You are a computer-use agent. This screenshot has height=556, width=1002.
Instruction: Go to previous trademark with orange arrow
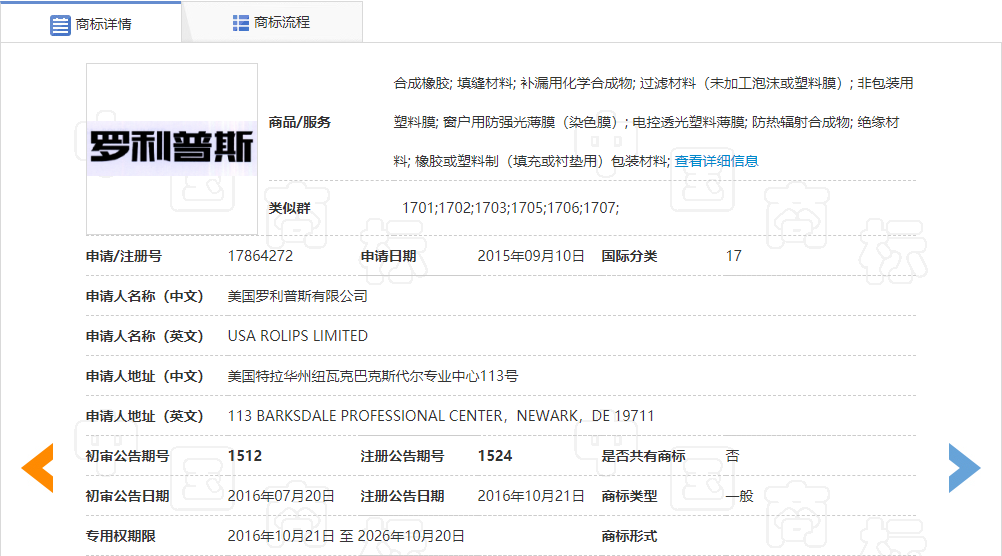(x=38, y=467)
